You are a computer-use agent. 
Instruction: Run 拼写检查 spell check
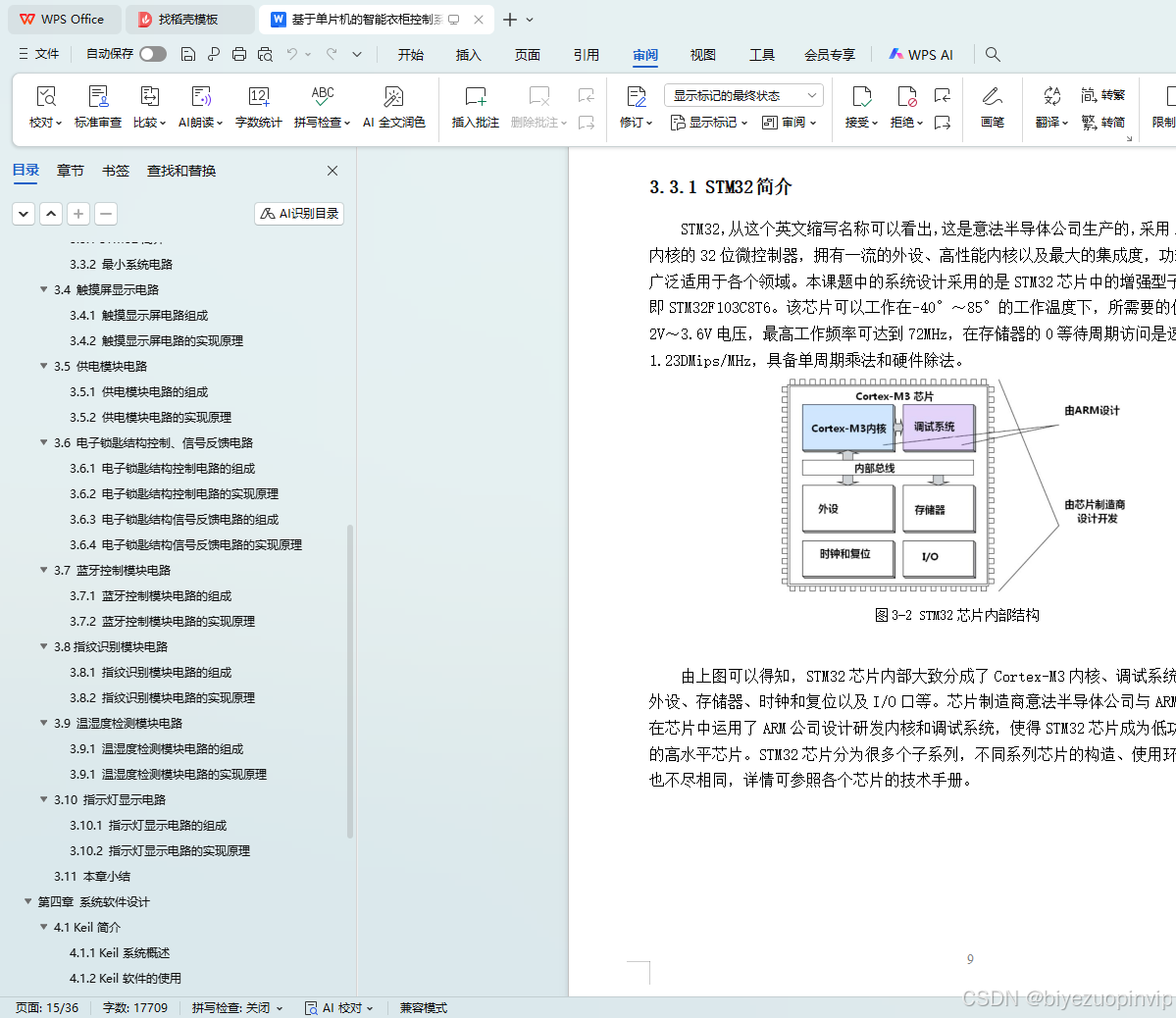(321, 106)
